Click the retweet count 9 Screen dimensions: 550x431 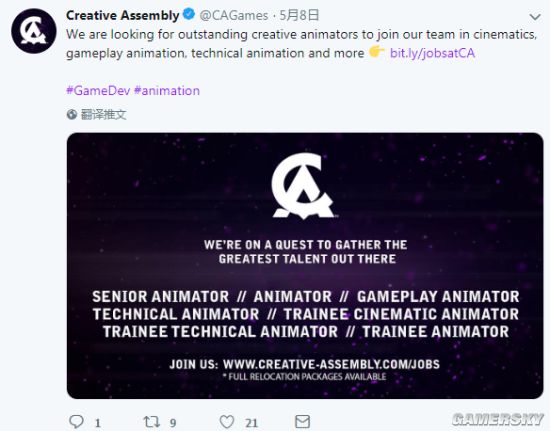pos(173,423)
